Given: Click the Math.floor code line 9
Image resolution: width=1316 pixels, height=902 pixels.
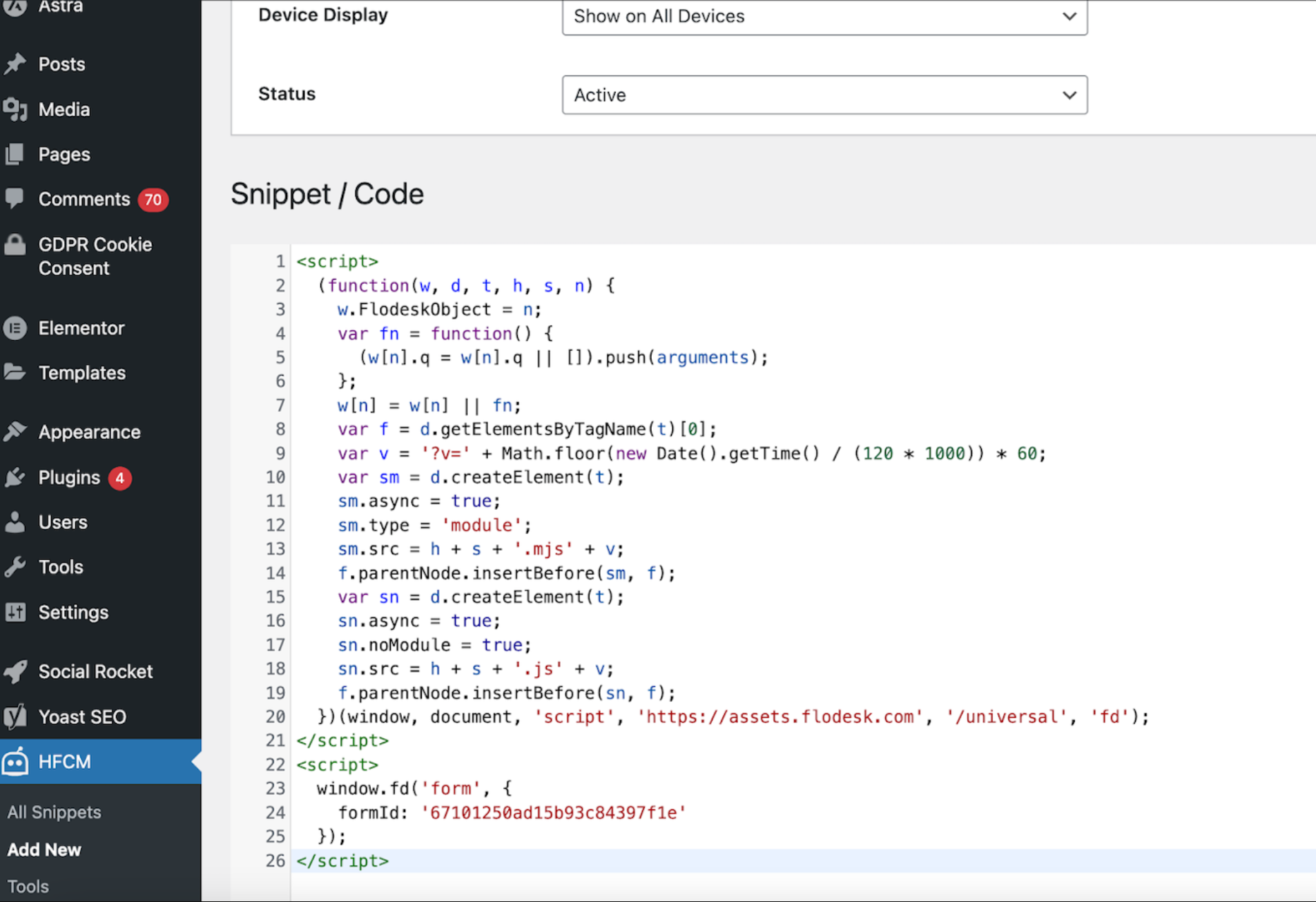Looking at the screenshot, I should point(692,453).
